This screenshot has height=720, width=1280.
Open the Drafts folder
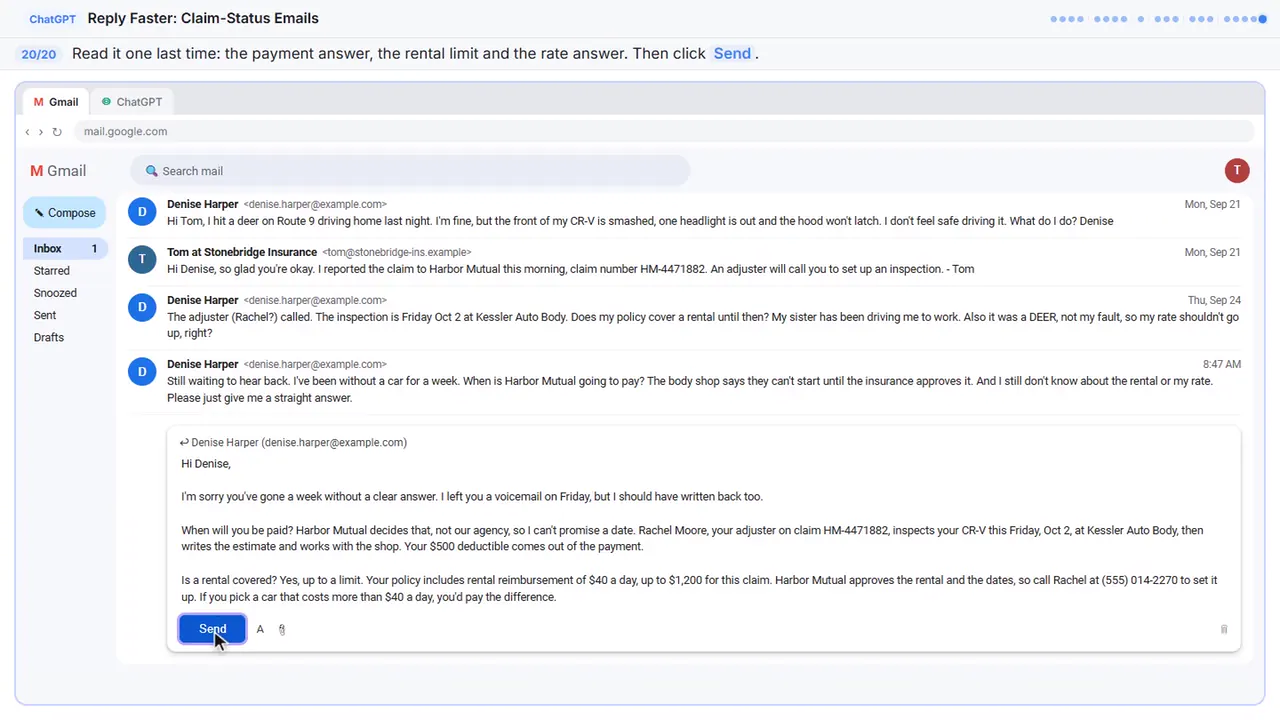[49, 337]
